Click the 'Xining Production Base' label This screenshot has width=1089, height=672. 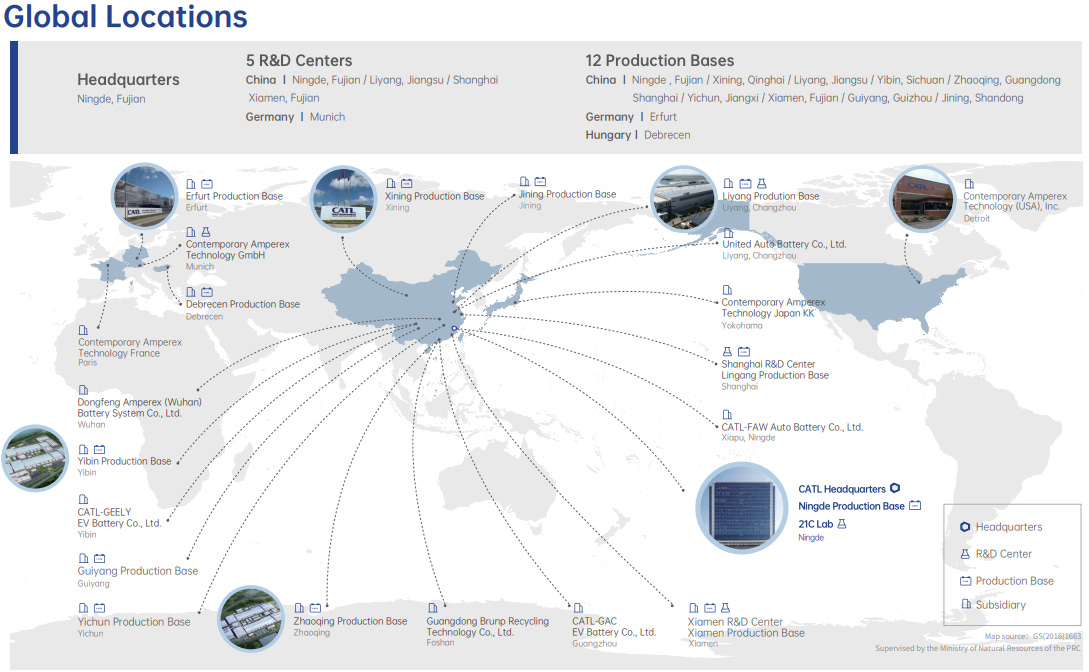tap(435, 196)
